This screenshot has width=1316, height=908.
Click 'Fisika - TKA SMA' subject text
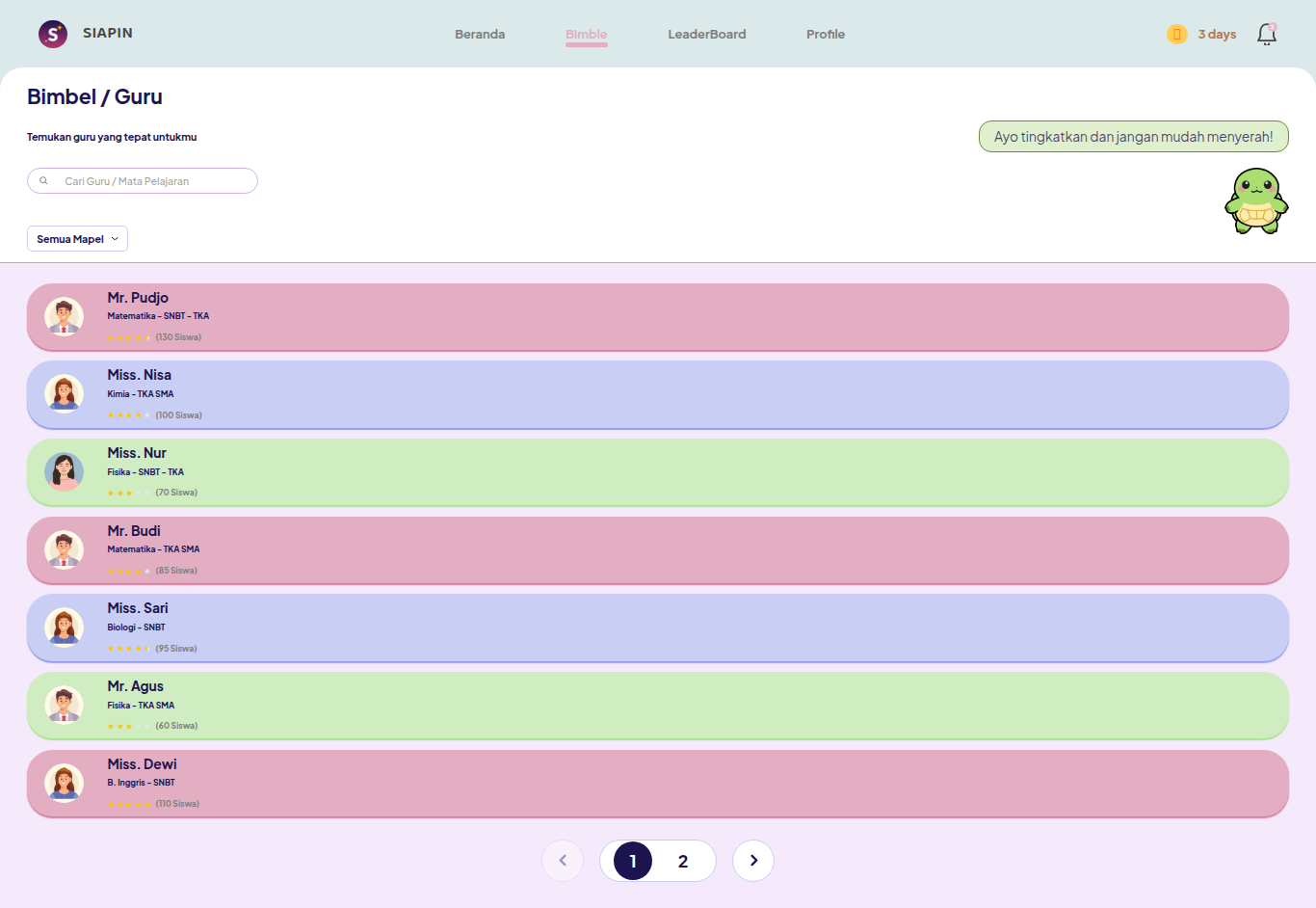[x=141, y=706]
